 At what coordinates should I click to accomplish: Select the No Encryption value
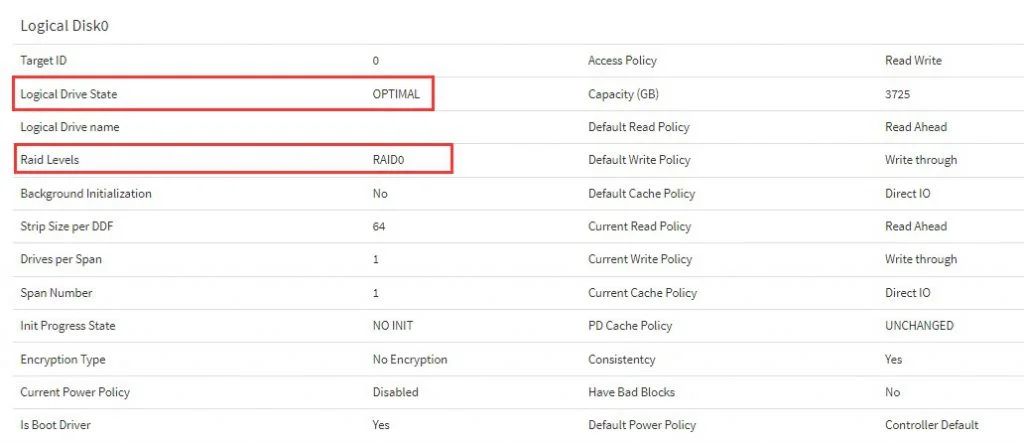point(409,359)
